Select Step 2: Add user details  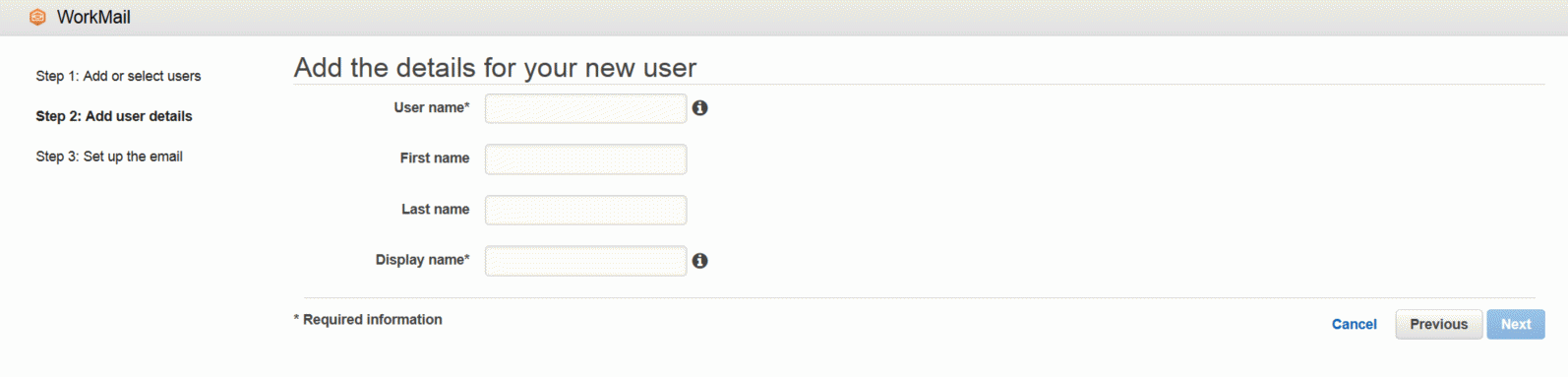pos(114,116)
